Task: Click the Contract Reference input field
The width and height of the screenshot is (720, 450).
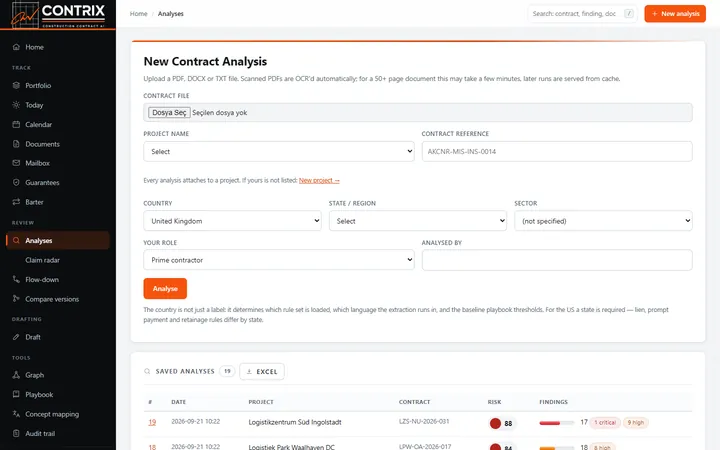Action: click(x=557, y=152)
